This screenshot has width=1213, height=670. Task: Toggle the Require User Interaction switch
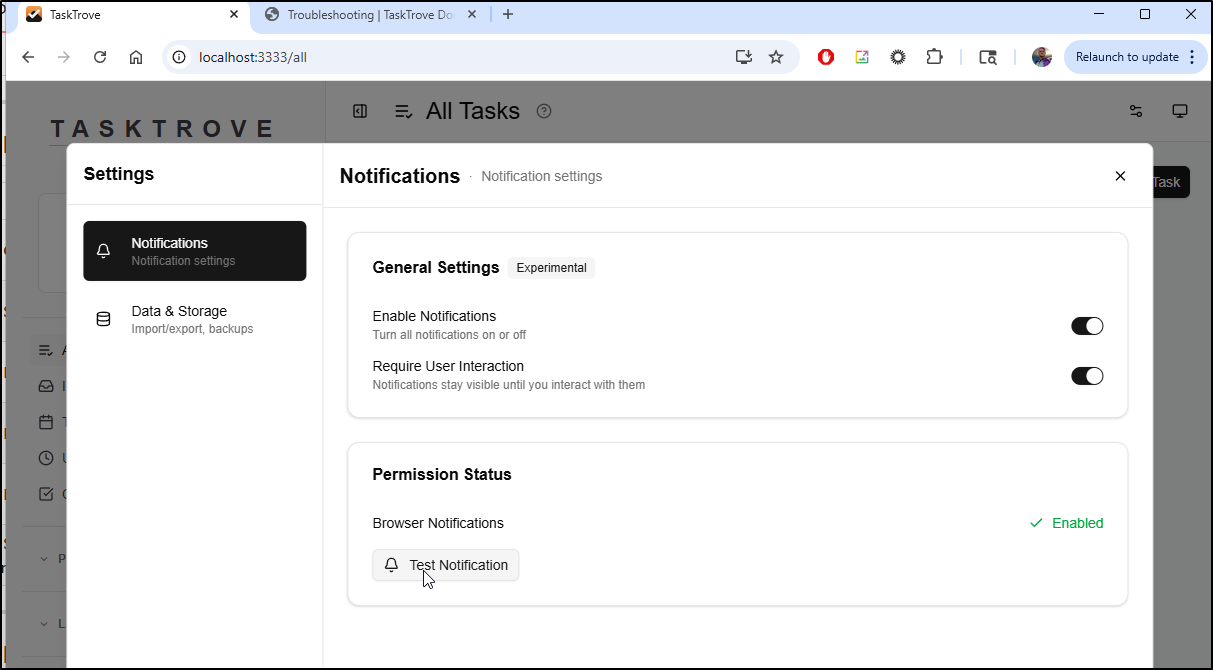[x=1087, y=376]
